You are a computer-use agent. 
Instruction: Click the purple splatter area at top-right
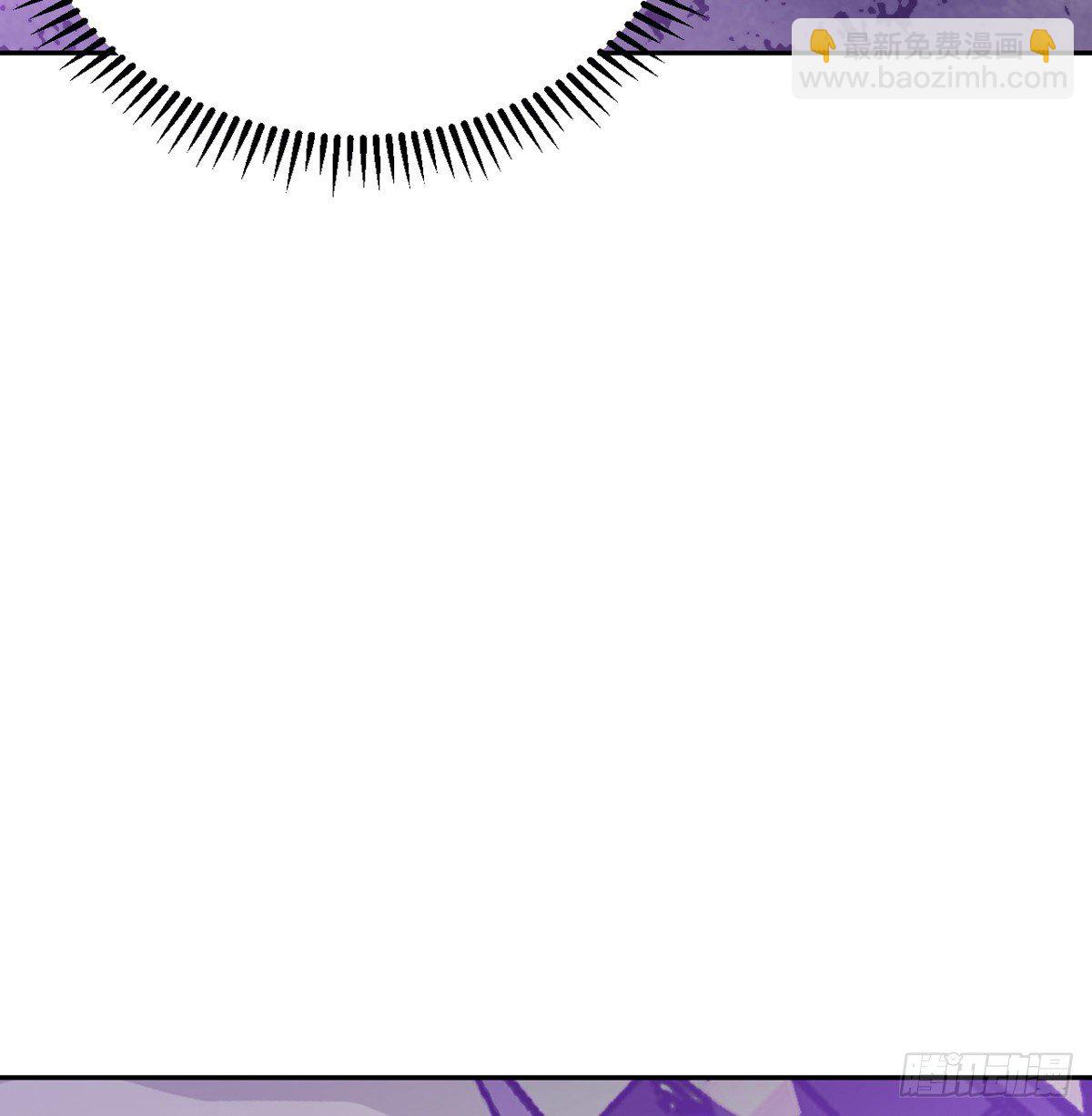click(x=746, y=23)
